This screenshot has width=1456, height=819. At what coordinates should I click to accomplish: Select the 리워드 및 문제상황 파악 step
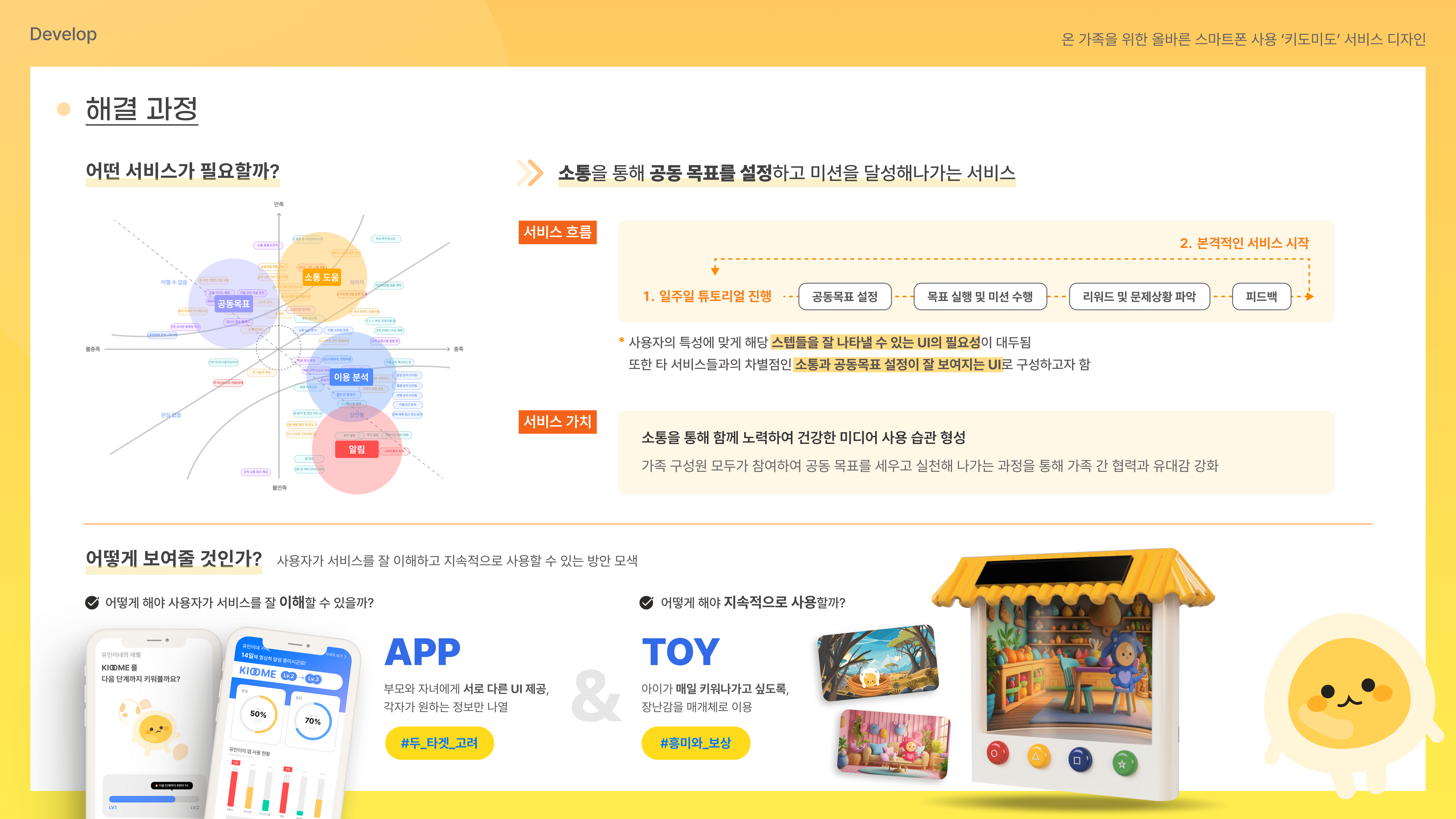1139,297
